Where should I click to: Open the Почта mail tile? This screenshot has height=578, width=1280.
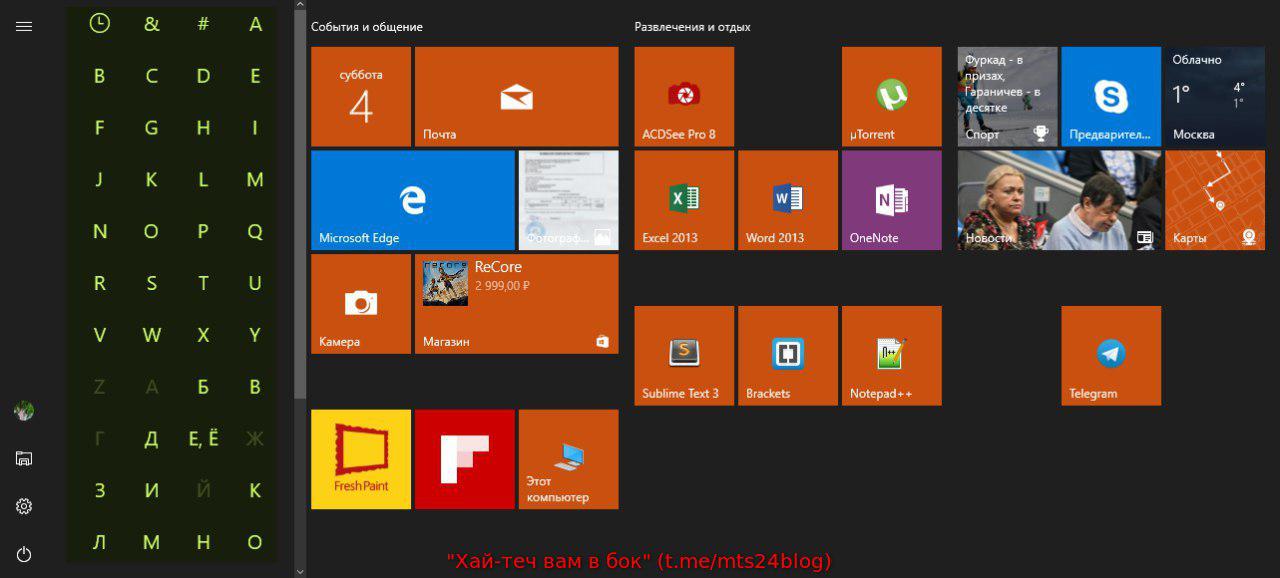click(516, 96)
